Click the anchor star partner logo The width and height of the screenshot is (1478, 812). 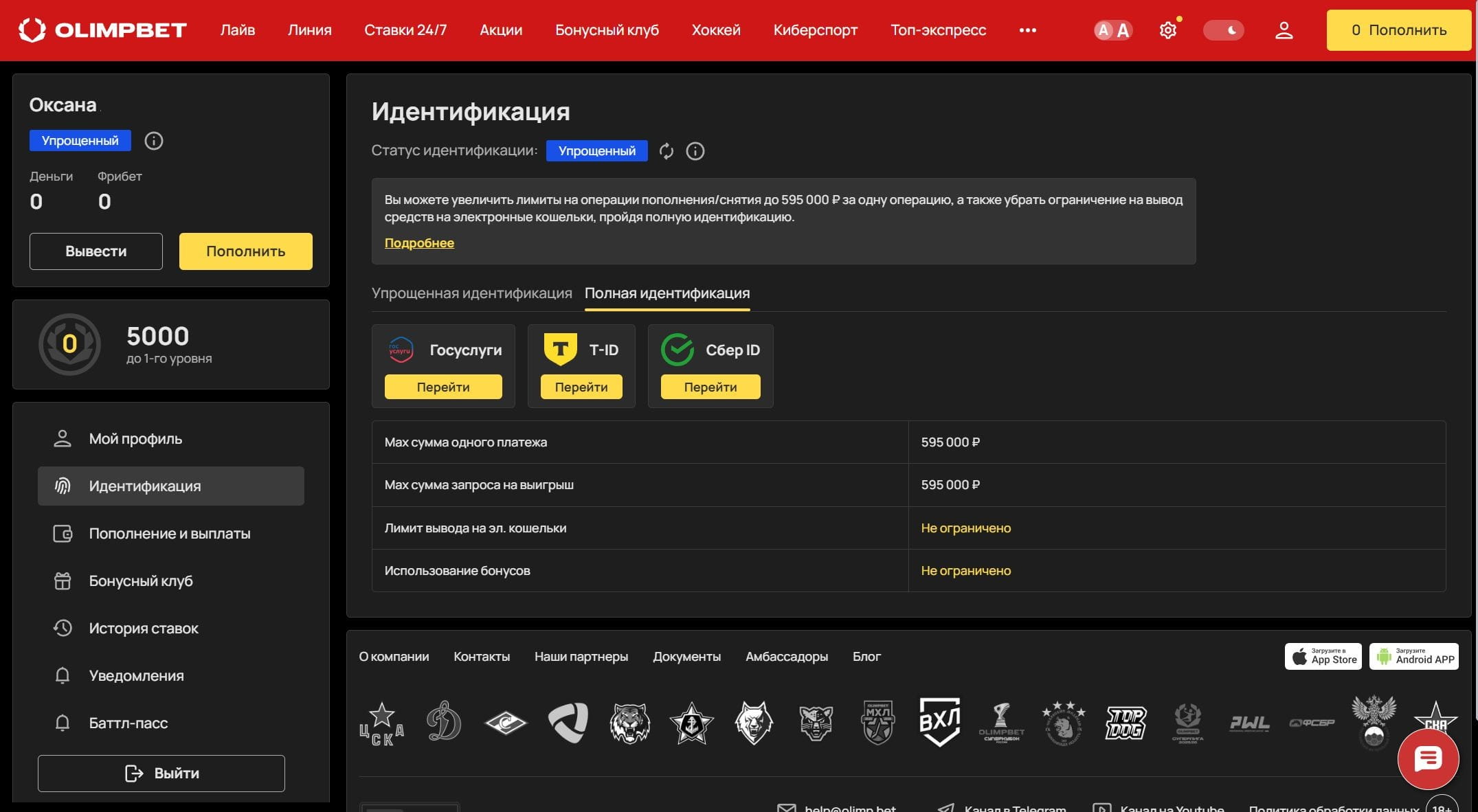click(x=692, y=723)
